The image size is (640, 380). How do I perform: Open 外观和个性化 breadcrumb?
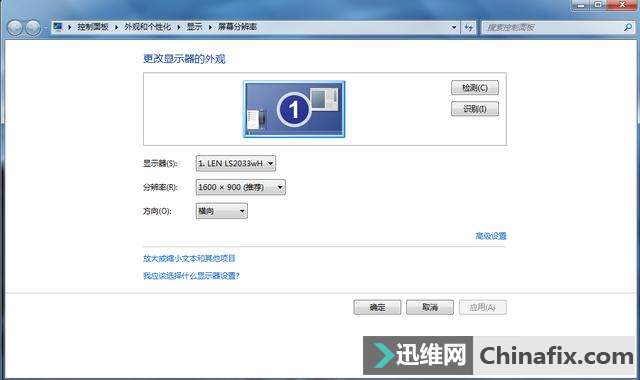click(x=148, y=27)
